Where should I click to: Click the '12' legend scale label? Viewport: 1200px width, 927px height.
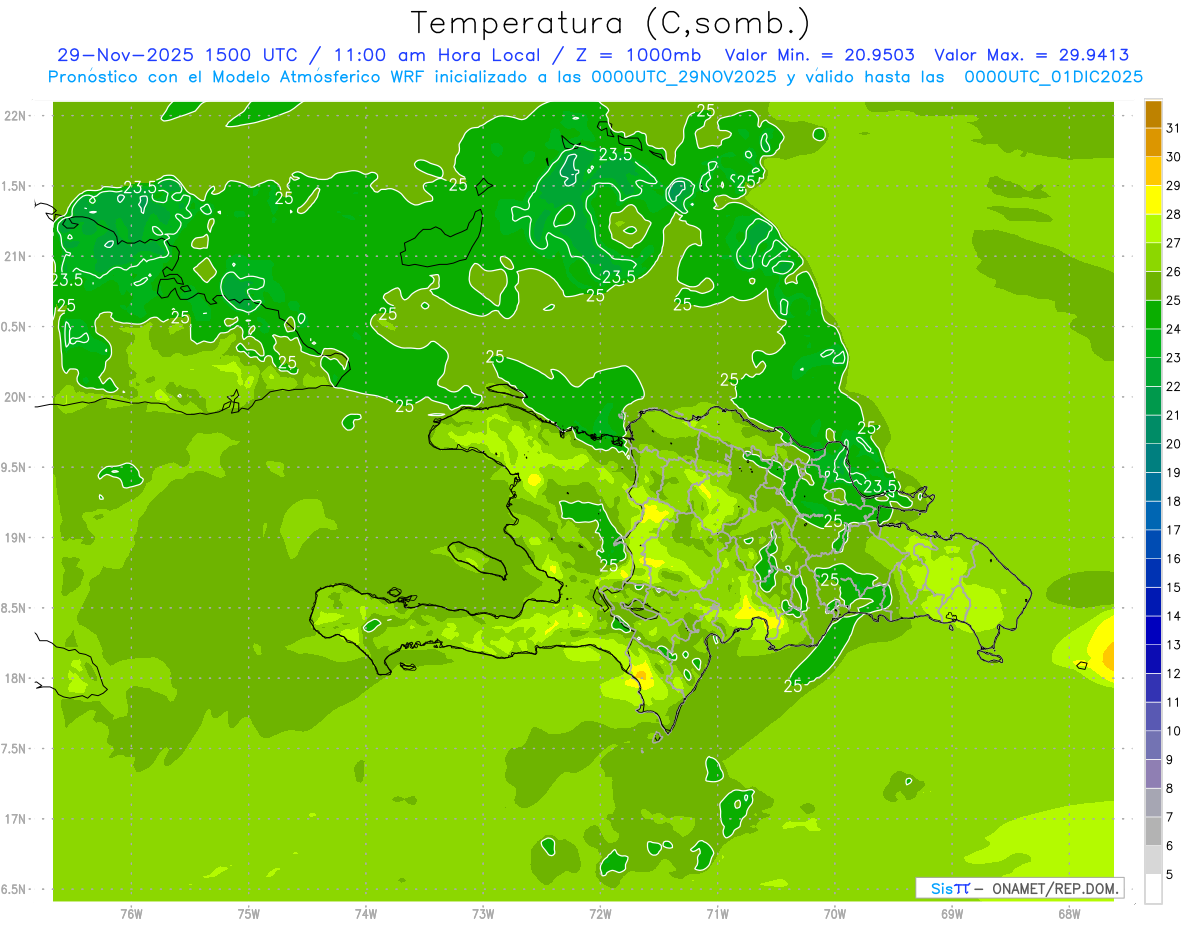point(1174,674)
